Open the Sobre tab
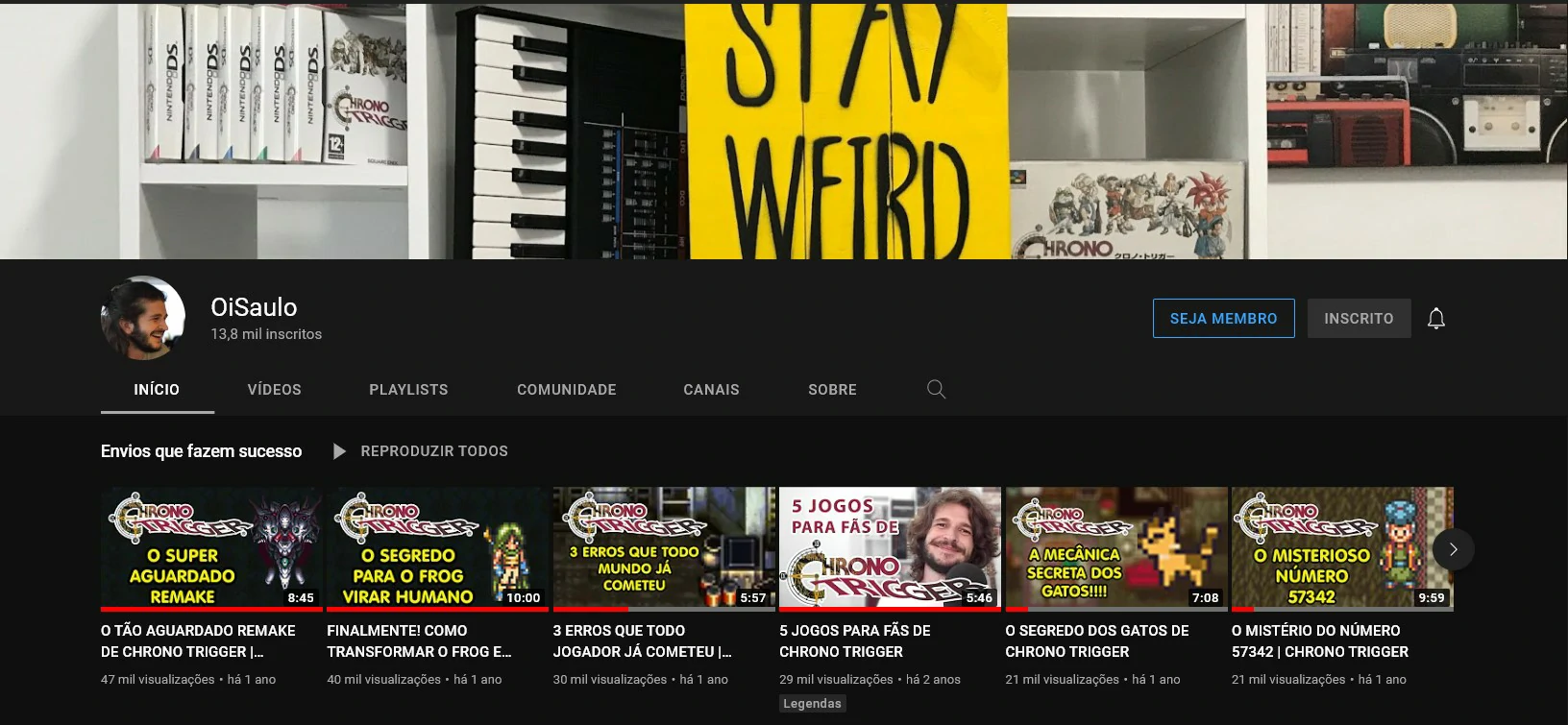Viewport: 1568px width, 725px height. [832, 390]
